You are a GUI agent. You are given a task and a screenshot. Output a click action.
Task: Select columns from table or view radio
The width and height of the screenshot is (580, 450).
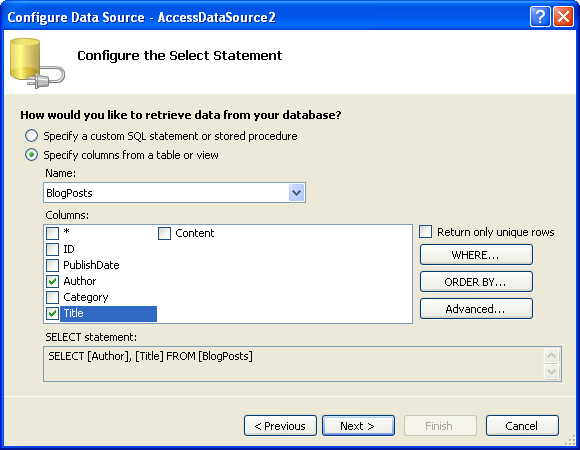point(31,155)
